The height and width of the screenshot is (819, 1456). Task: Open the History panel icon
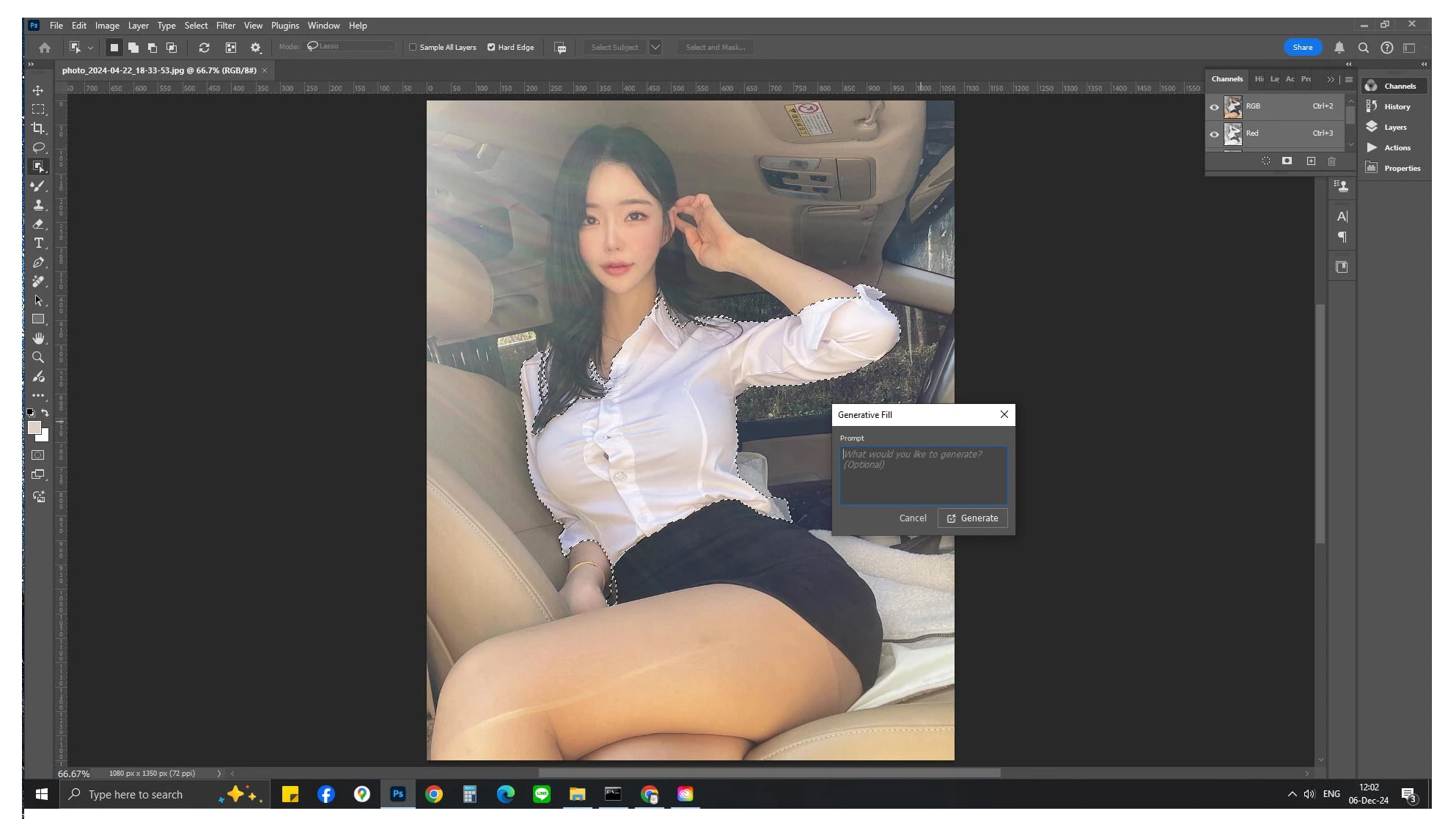coord(1372,106)
